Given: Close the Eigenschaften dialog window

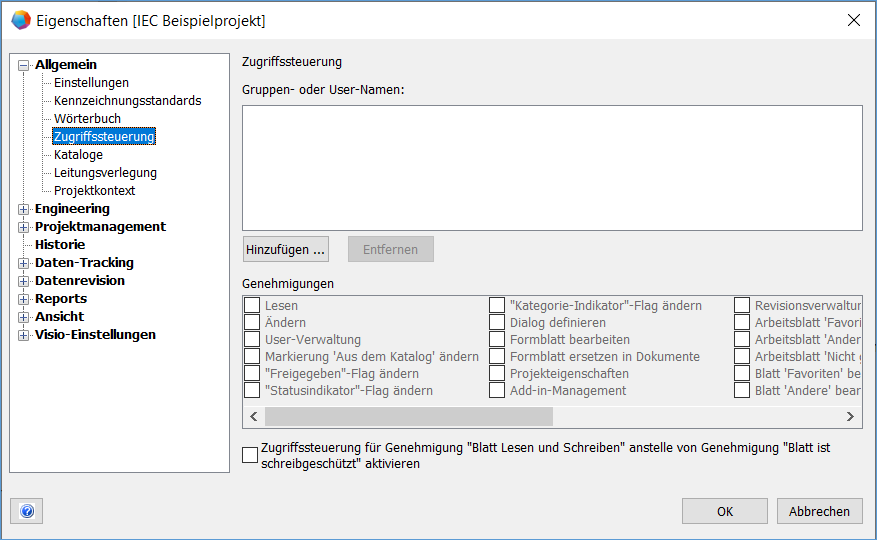Looking at the screenshot, I should pos(853,20).
